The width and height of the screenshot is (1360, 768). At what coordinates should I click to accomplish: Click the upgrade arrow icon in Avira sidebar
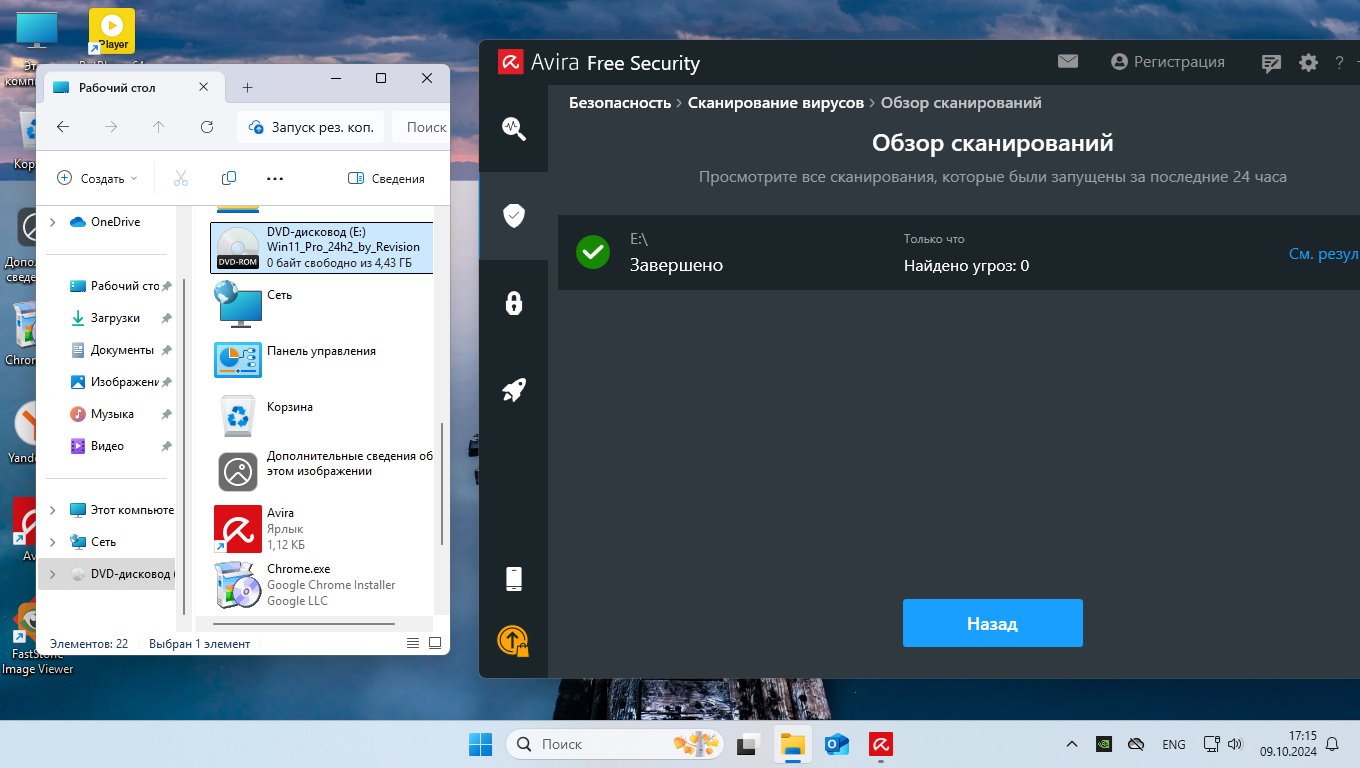pos(513,640)
